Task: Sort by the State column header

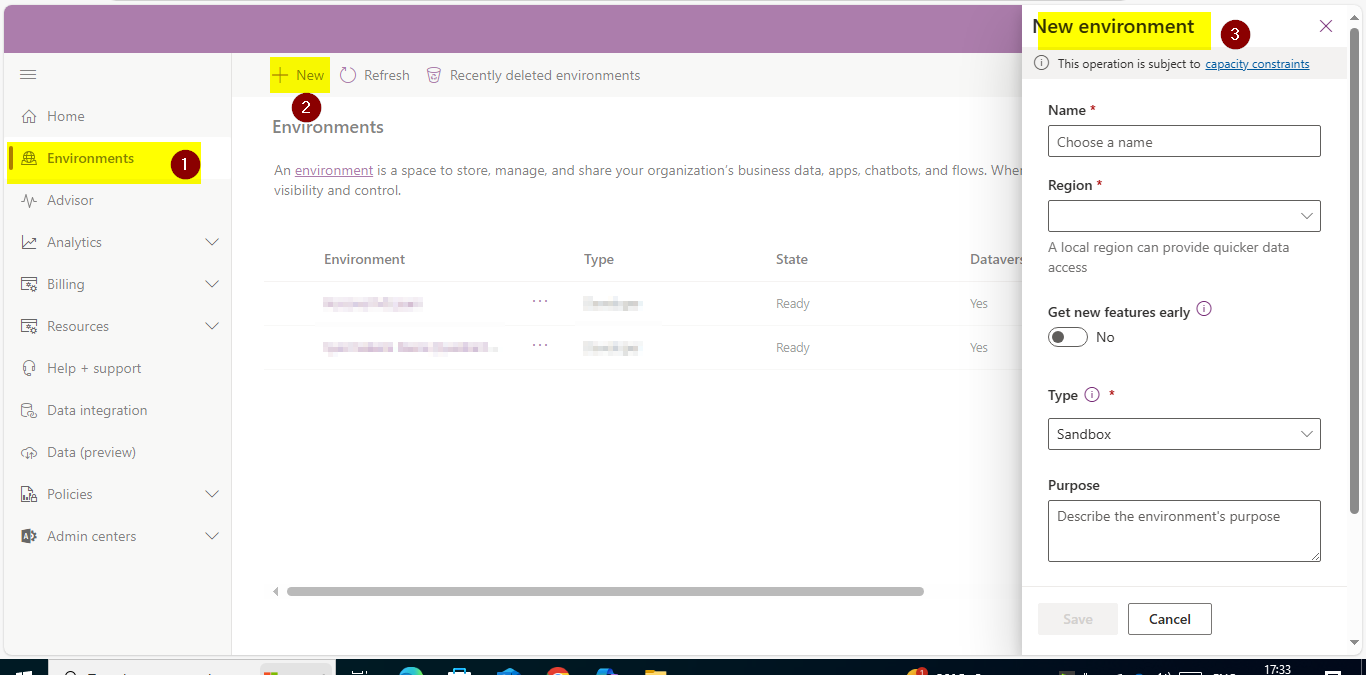Action: pyautogui.click(x=792, y=259)
